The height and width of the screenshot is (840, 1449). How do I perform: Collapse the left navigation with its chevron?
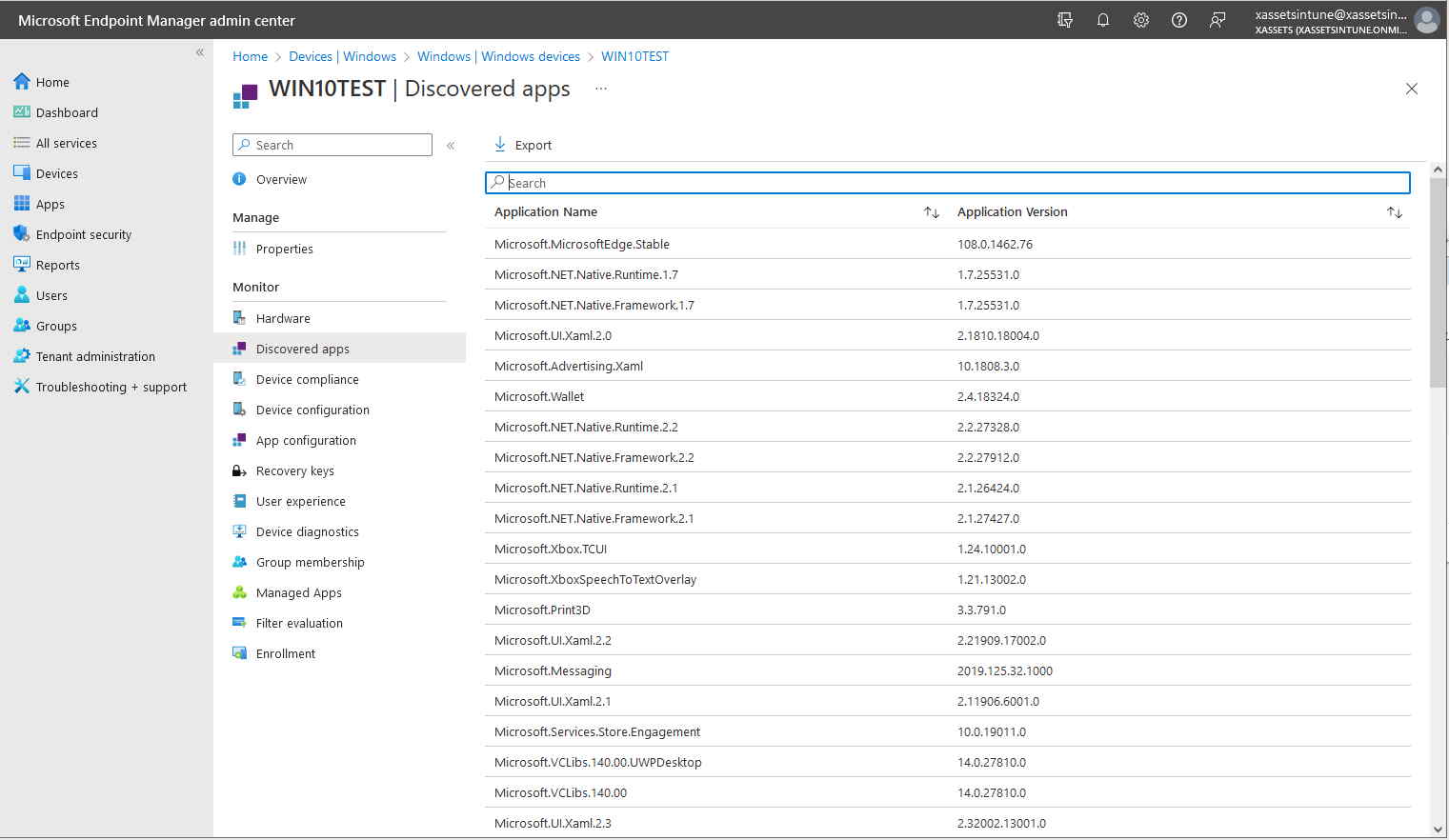point(199,52)
